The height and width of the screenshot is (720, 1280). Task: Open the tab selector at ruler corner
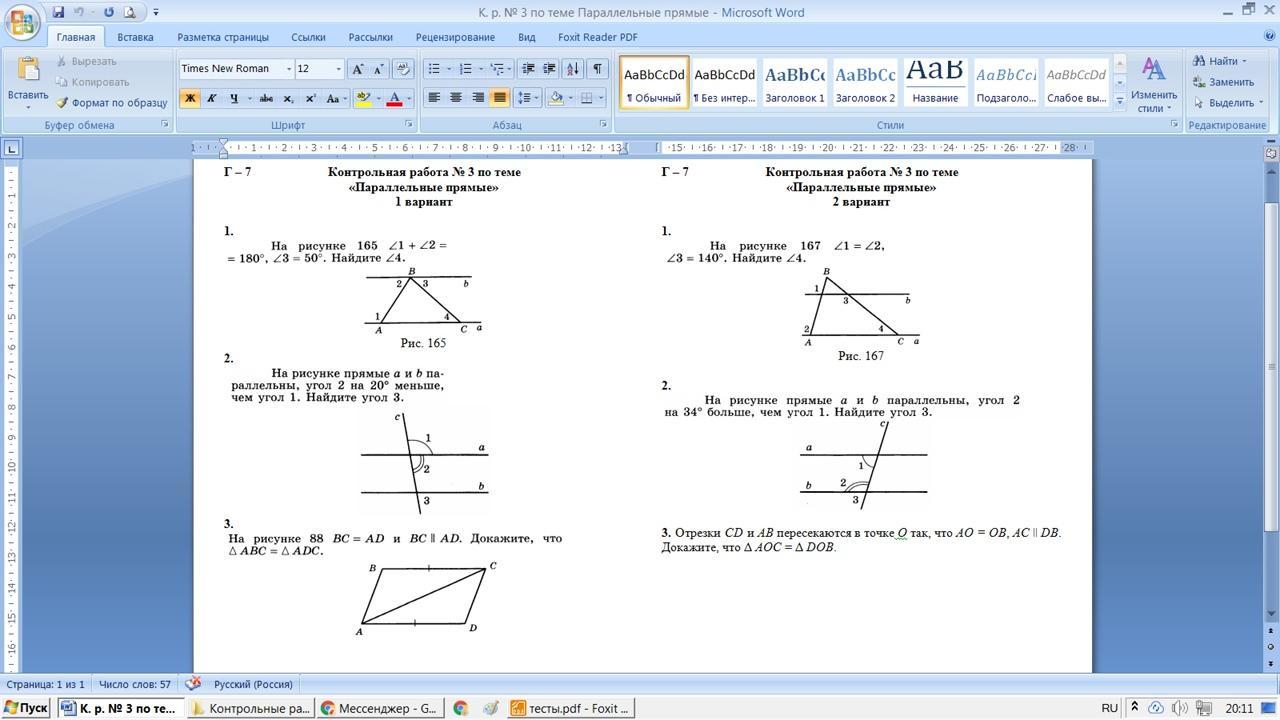(11, 148)
